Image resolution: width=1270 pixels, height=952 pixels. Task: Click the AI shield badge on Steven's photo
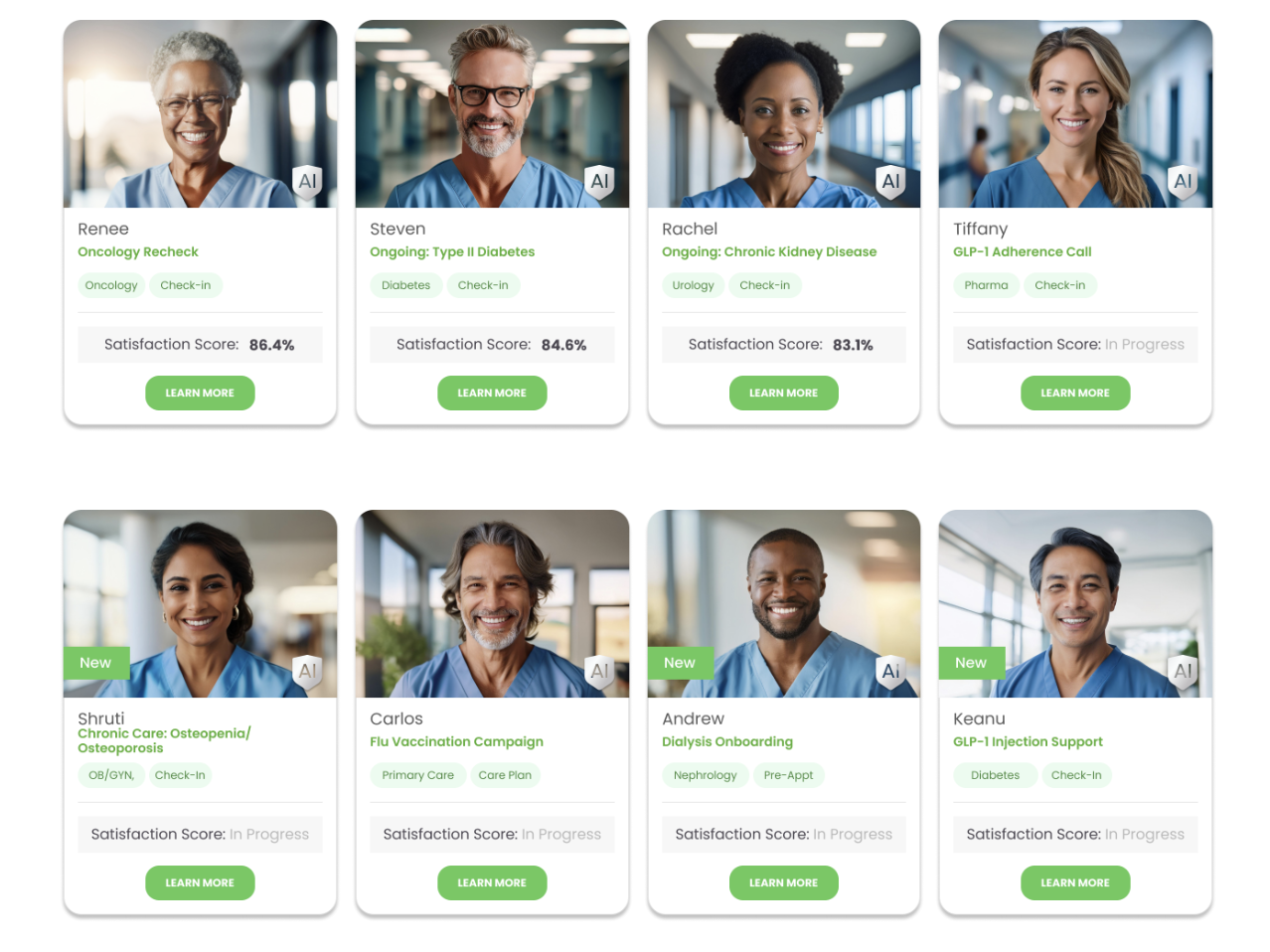pyautogui.click(x=600, y=182)
